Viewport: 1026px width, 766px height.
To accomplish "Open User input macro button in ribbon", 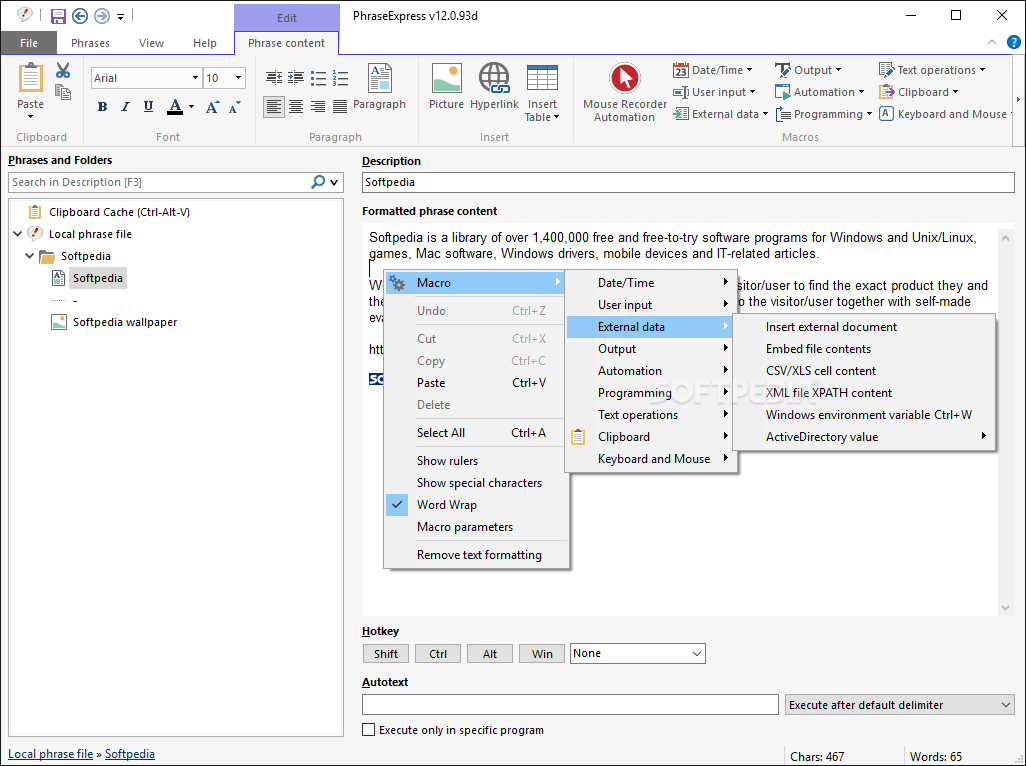I will [714, 92].
